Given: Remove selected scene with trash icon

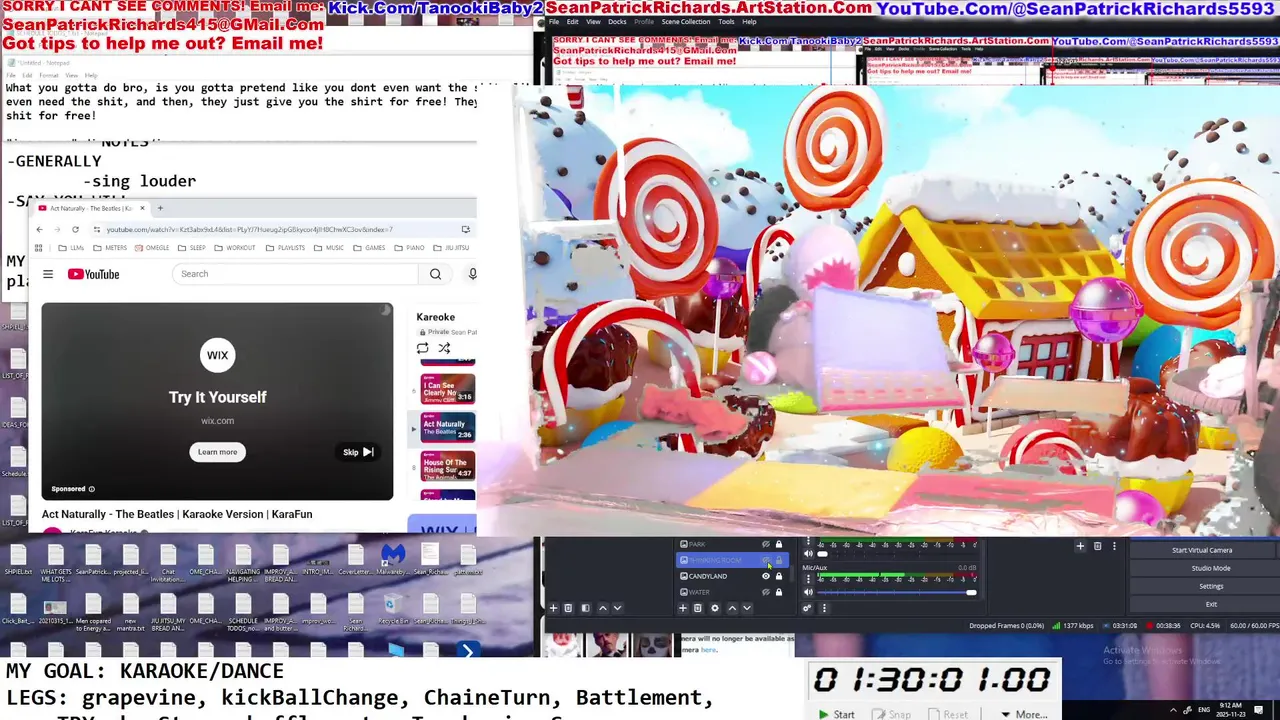Looking at the screenshot, I should pyautogui.click(x=568, y=608).
